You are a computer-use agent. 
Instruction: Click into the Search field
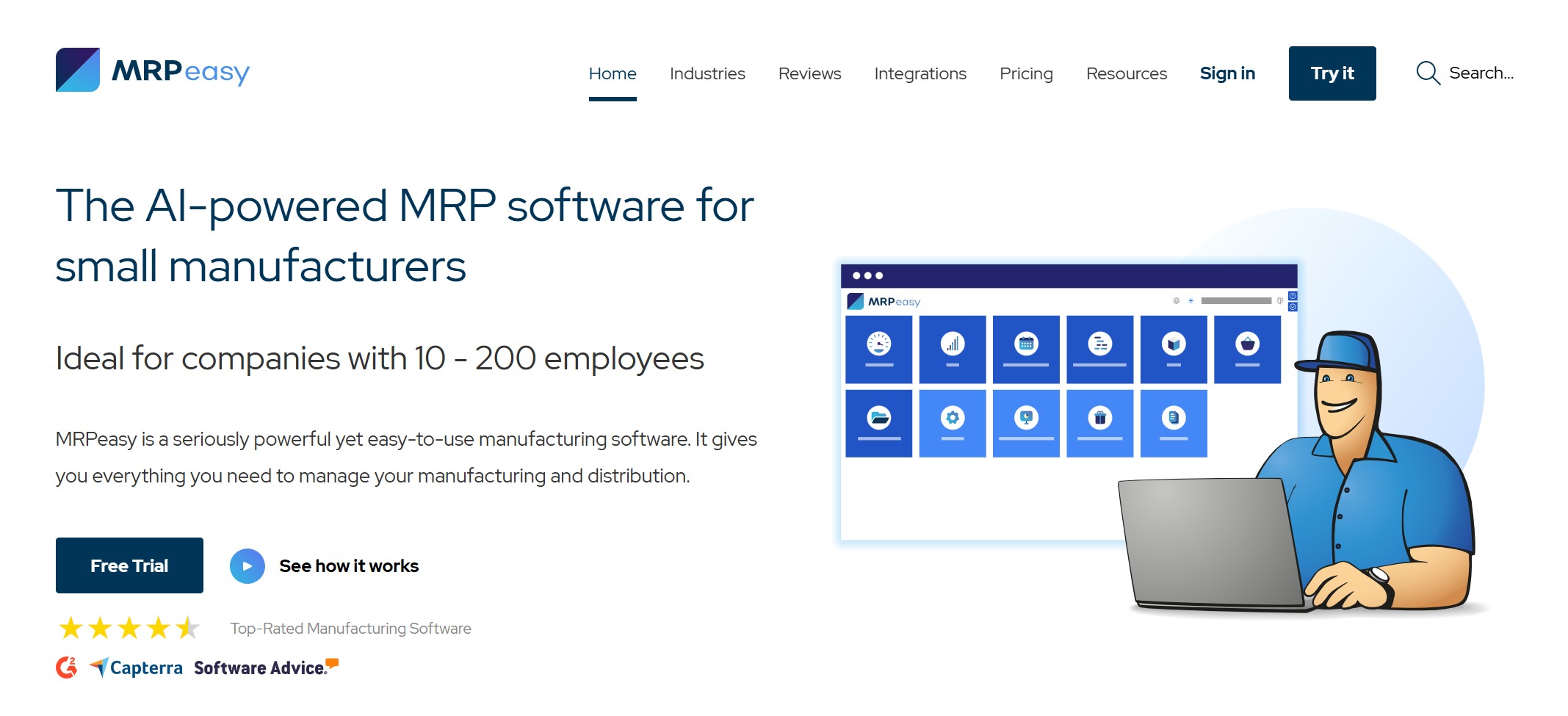1481,73
